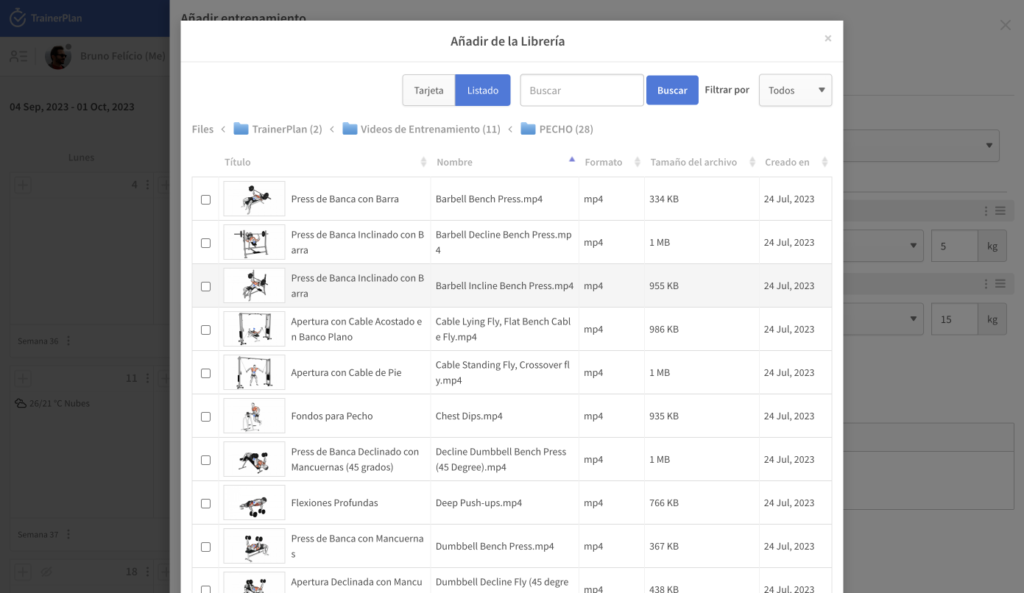Viewport: 1024px width, 593px height.
Task: Check the Fondos para Pecho row
Action: (x=206, y=417)
